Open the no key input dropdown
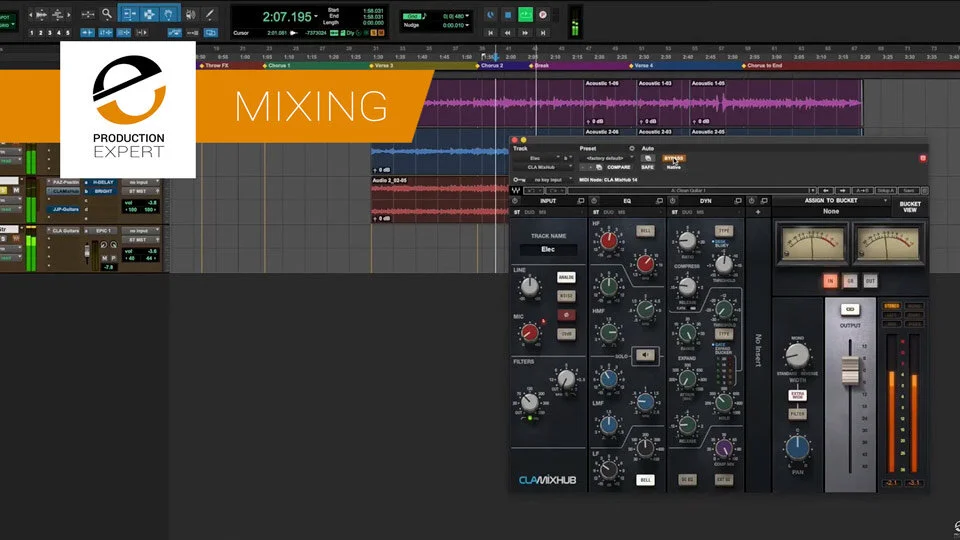960x540 pixels. click(549, 180)
